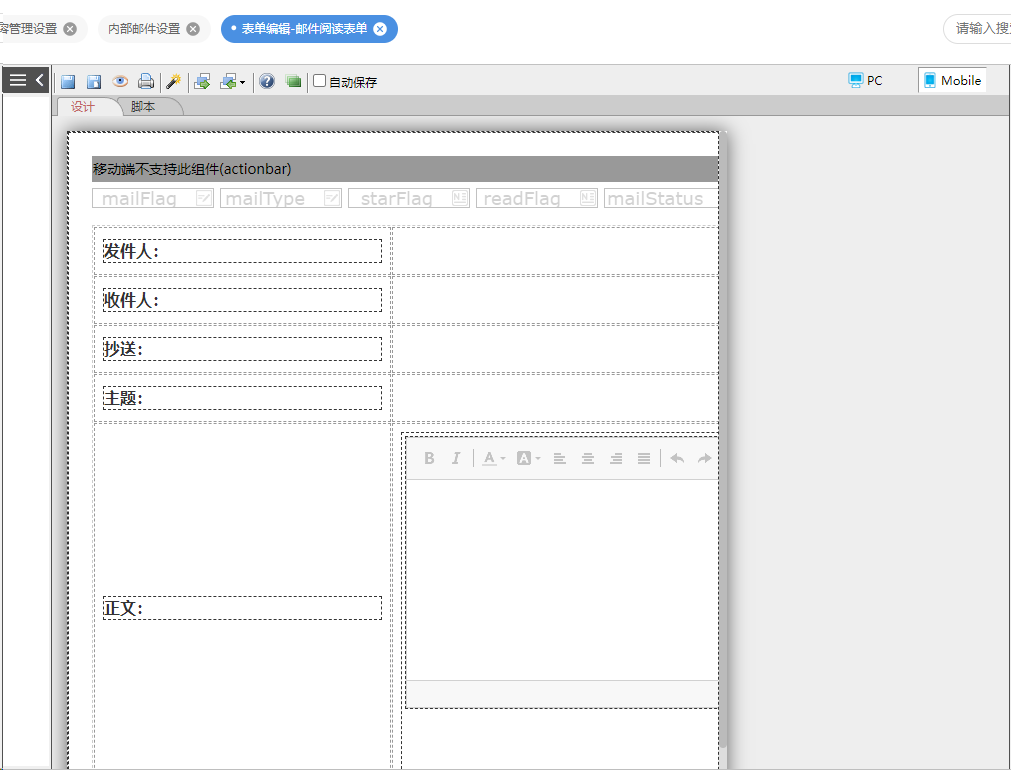
Task: Select the readFlag field
Action: point(536,199)
